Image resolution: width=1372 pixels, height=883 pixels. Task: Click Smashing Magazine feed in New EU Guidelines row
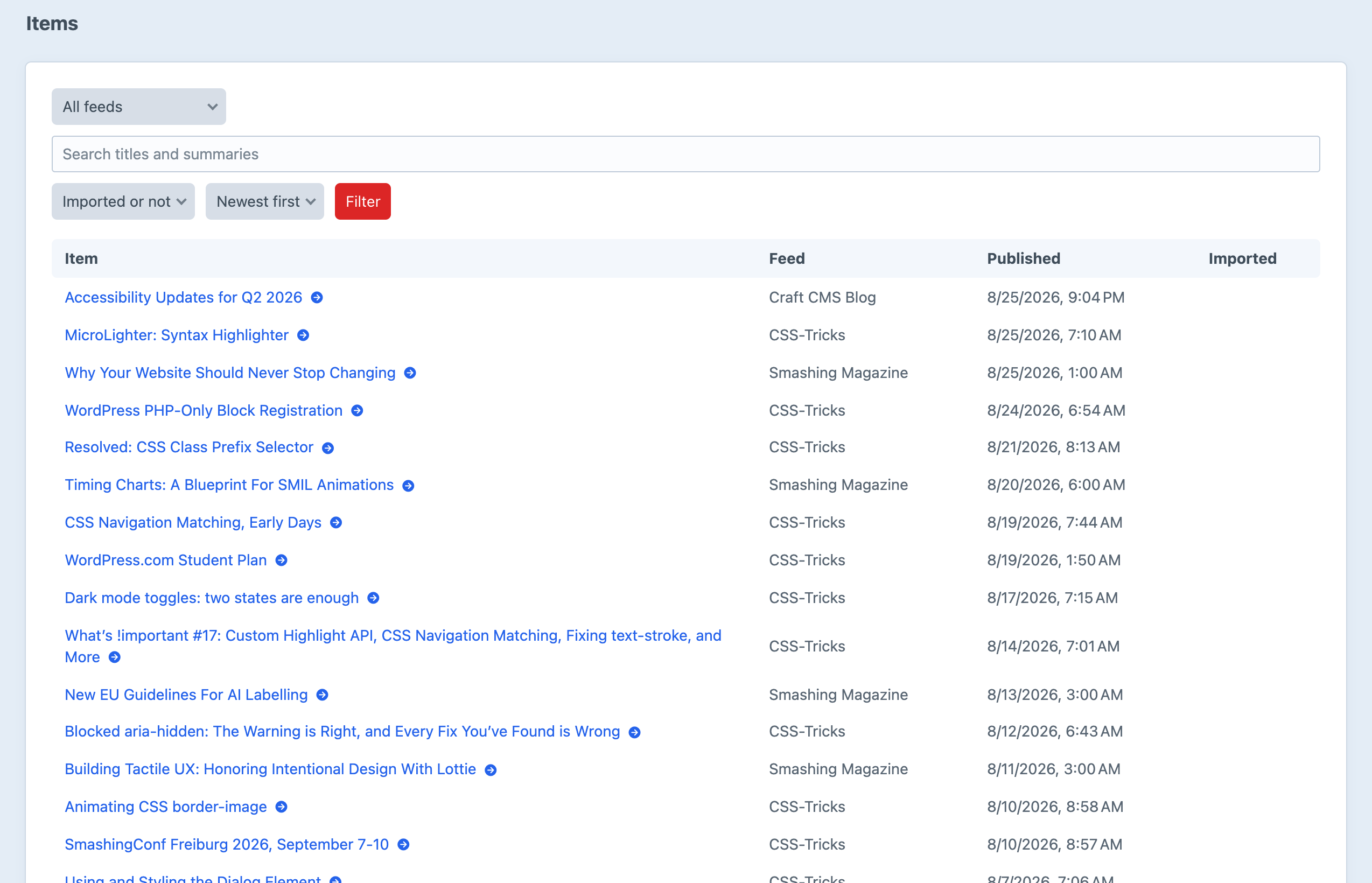[839, 696]
